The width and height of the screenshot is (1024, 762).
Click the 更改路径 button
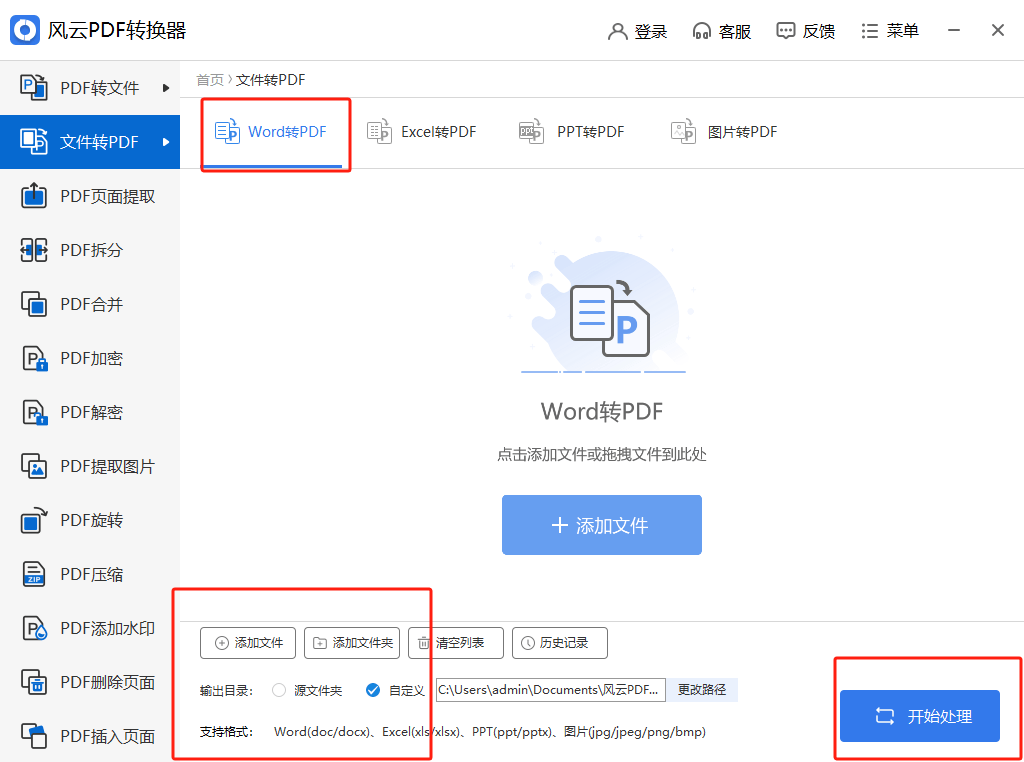click(702, 690)
